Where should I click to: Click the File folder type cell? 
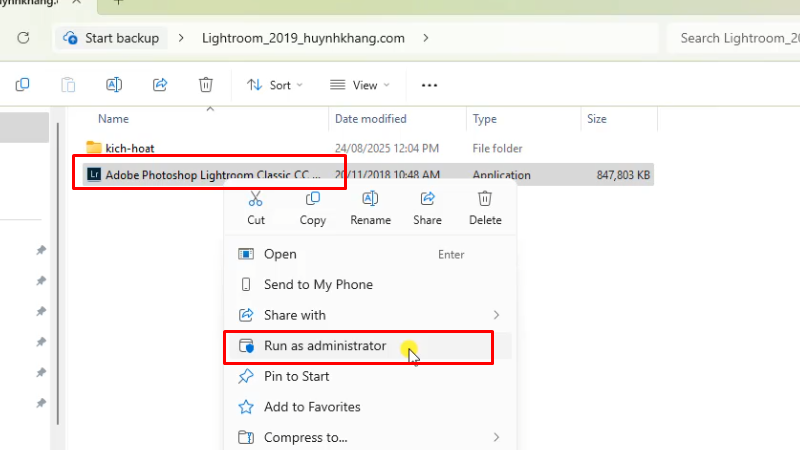[x=497, y=148]
